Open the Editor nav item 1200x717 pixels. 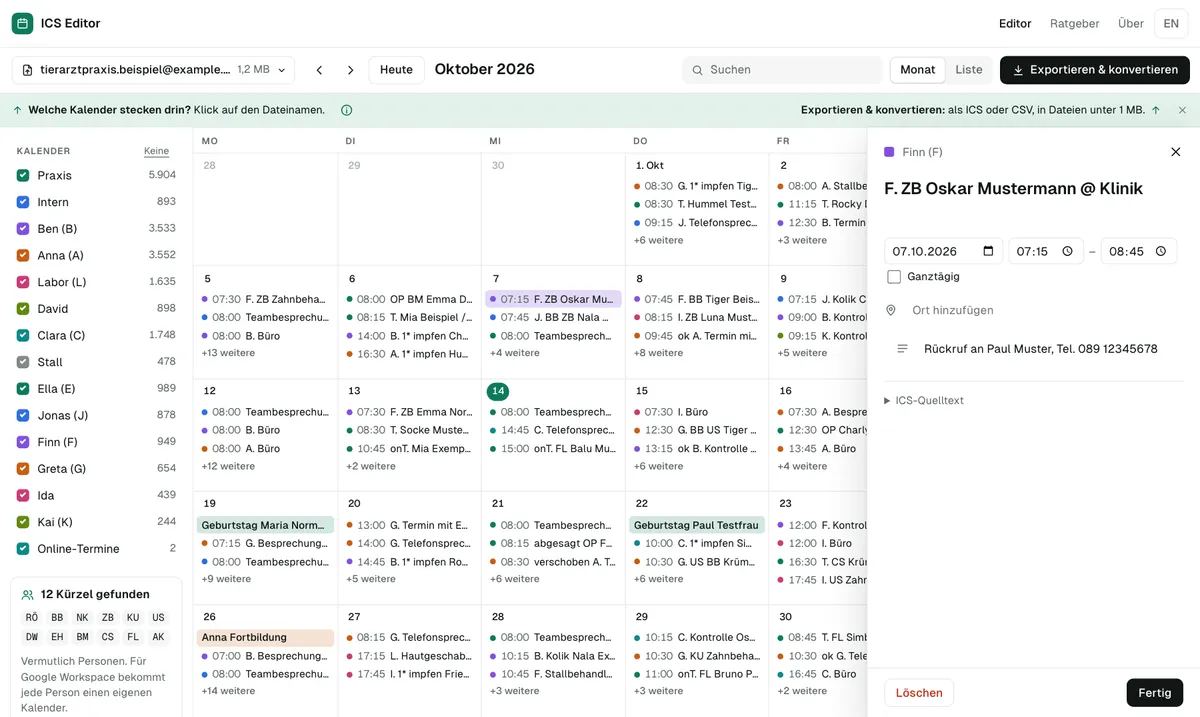[x=1015, y=23]
